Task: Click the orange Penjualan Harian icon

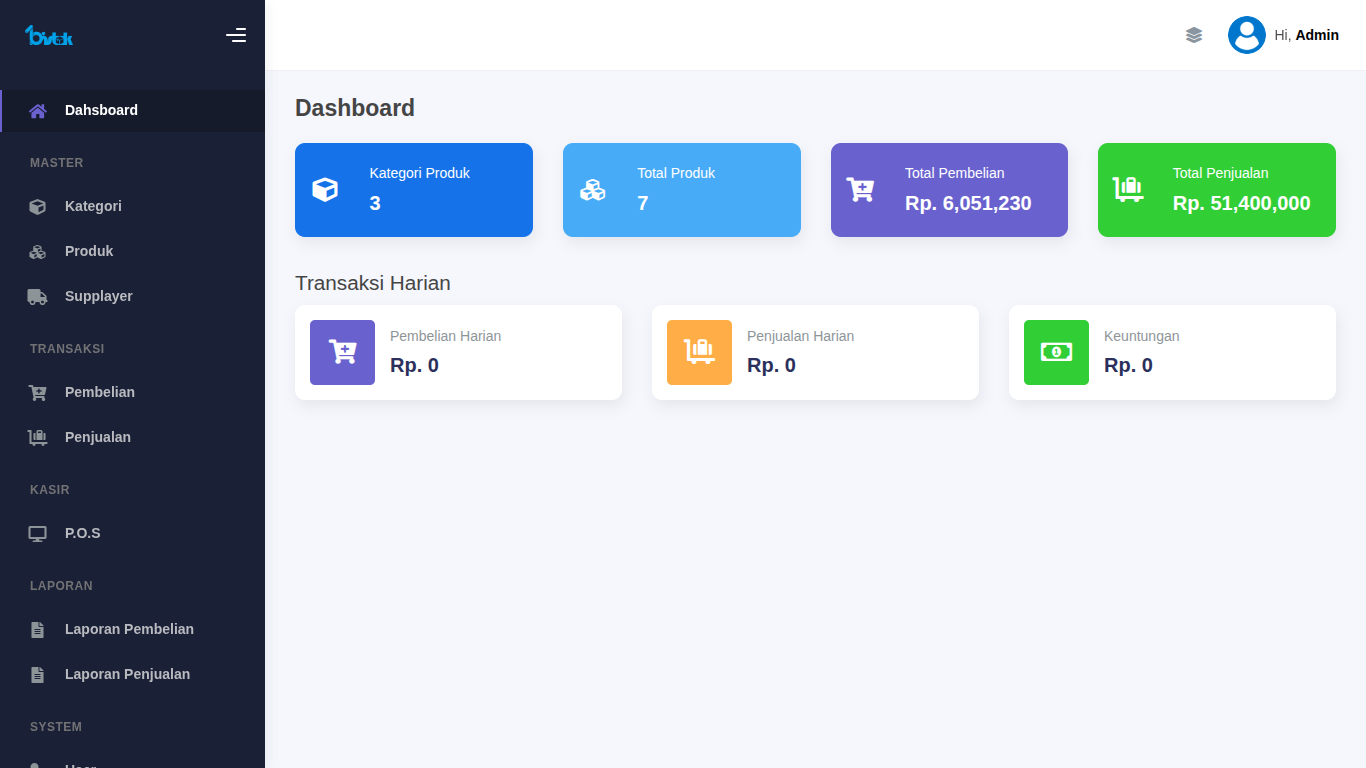Action: (699, 352)
